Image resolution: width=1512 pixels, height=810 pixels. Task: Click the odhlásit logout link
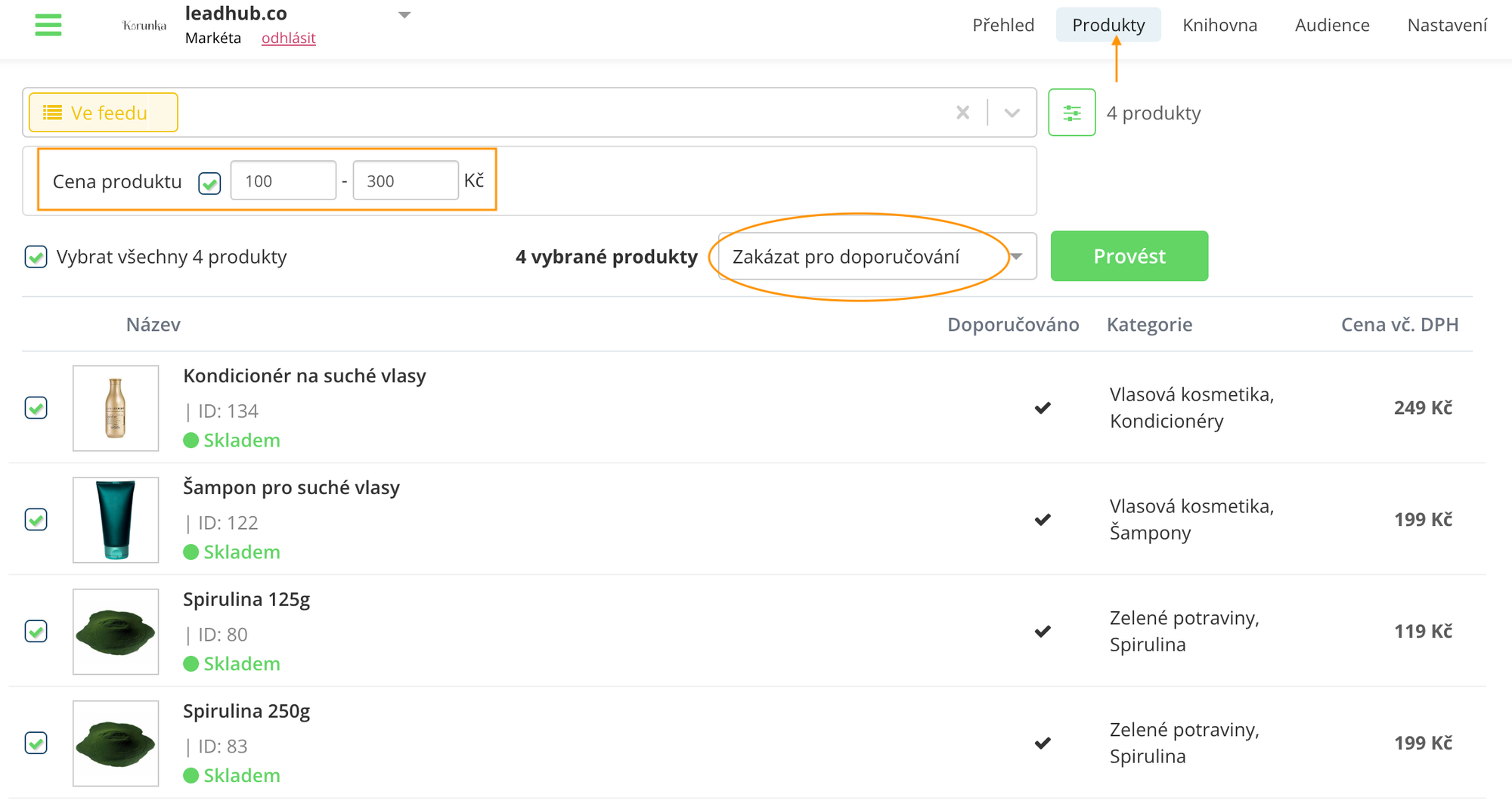[288, 38]
